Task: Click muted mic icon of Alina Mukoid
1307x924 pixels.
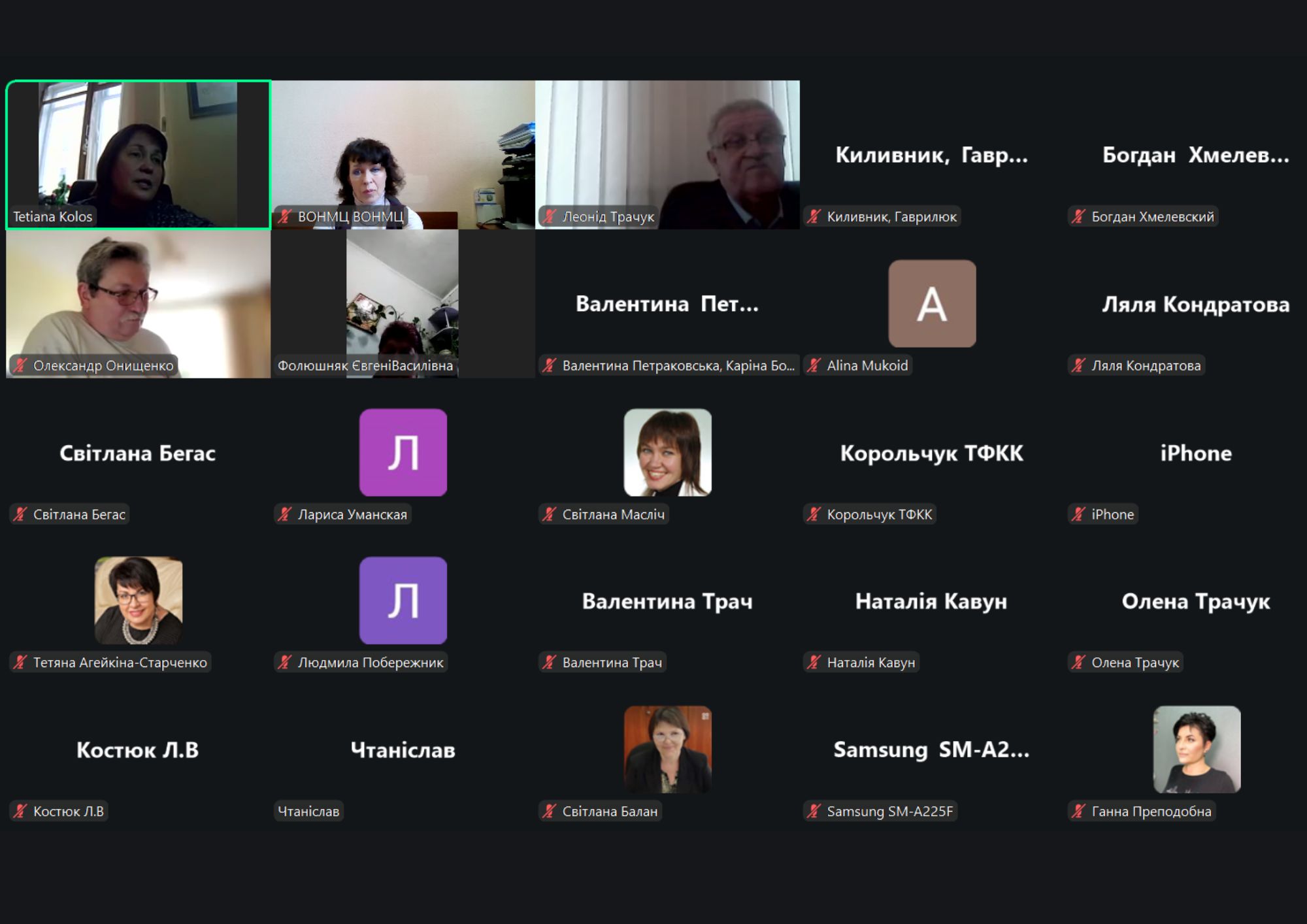Action: click(x=814, y=365)
